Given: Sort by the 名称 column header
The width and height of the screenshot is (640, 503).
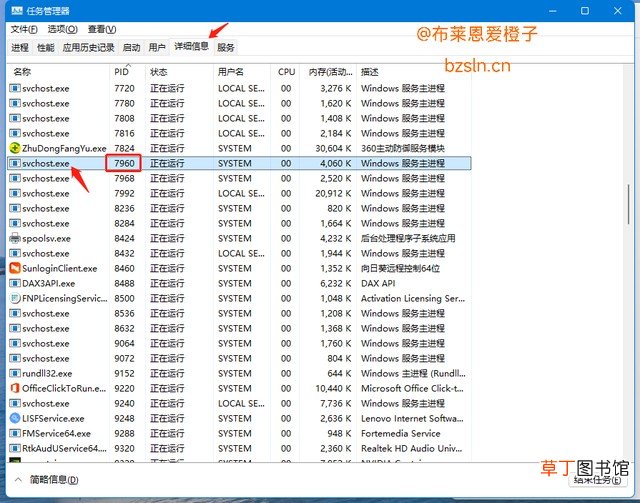Looking at the screenshot, I should click(58, 72).
